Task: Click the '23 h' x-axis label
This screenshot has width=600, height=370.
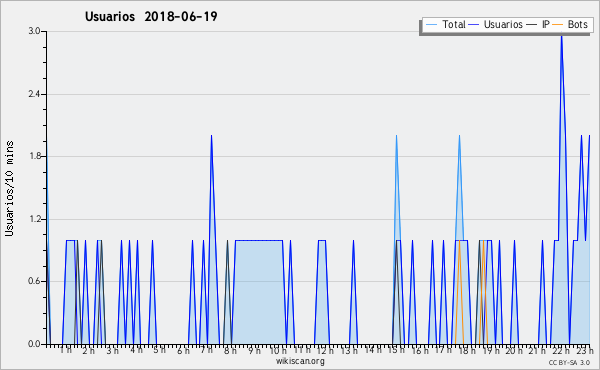Action: [x=585, y=350]
